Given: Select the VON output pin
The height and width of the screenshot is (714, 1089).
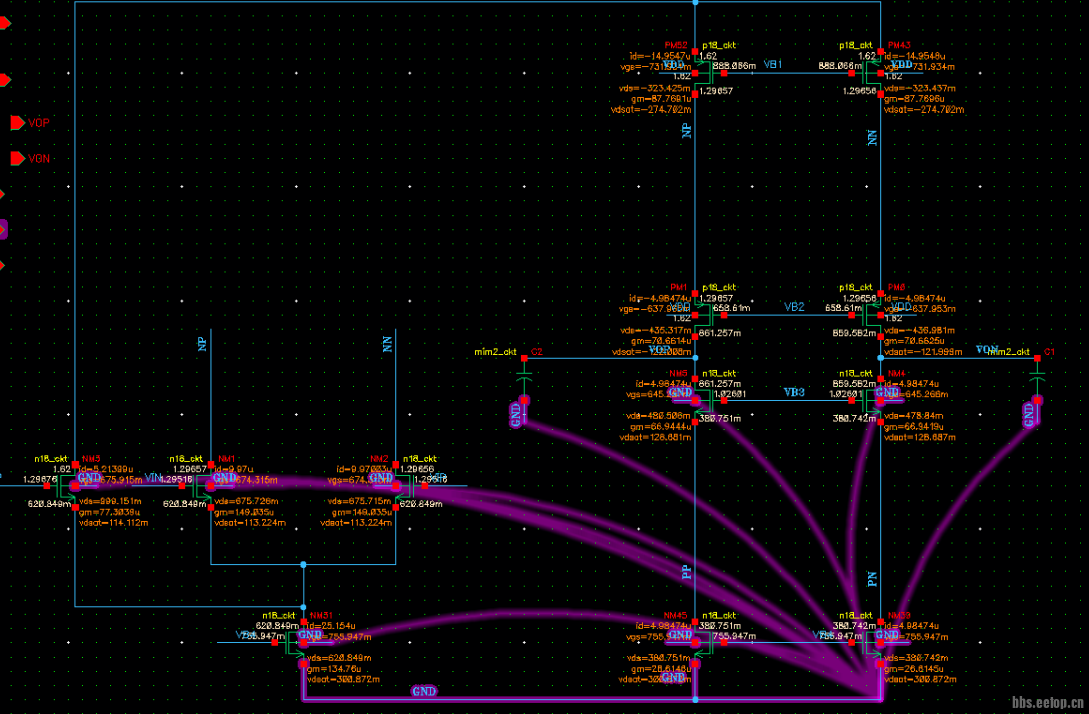Looking at the screenshot, I should point(17,158).
